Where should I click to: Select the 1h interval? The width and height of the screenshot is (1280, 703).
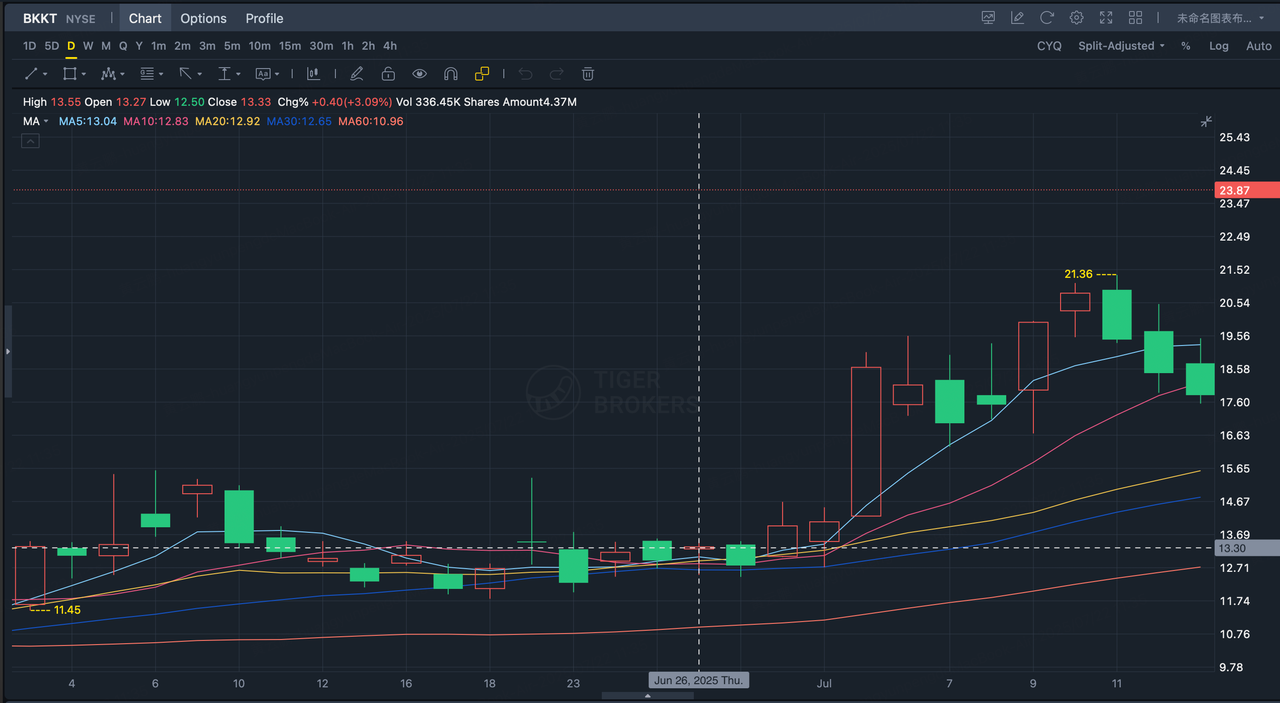coord(347,46)
